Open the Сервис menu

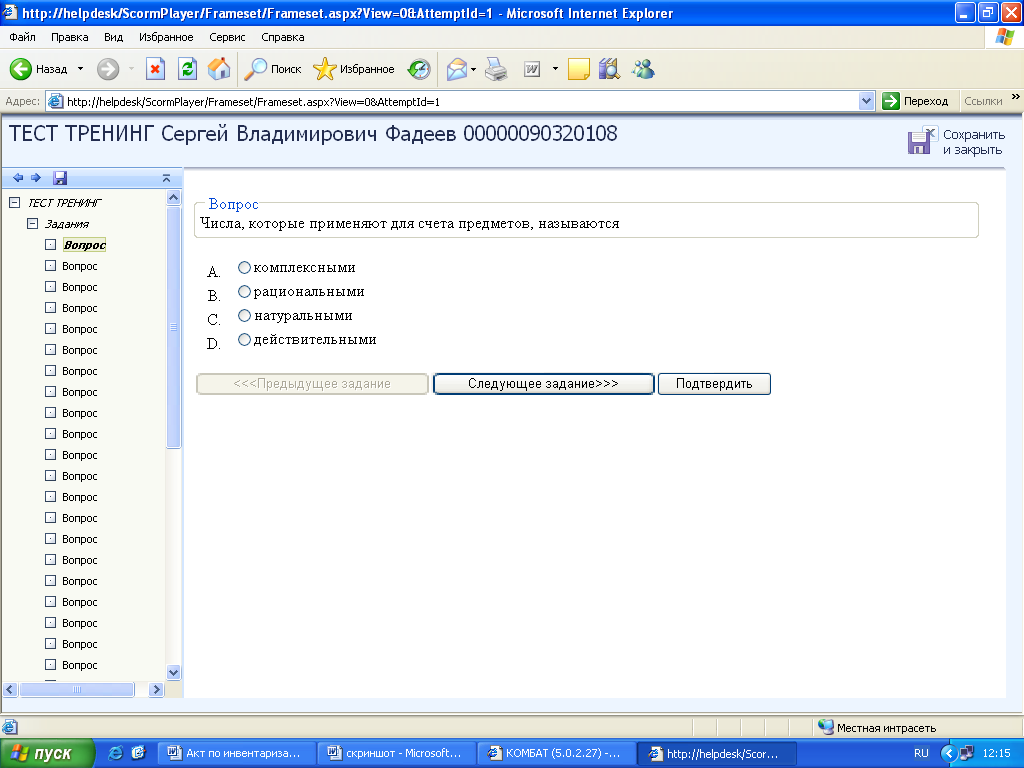pyautogui.click(x=227, y=37)
